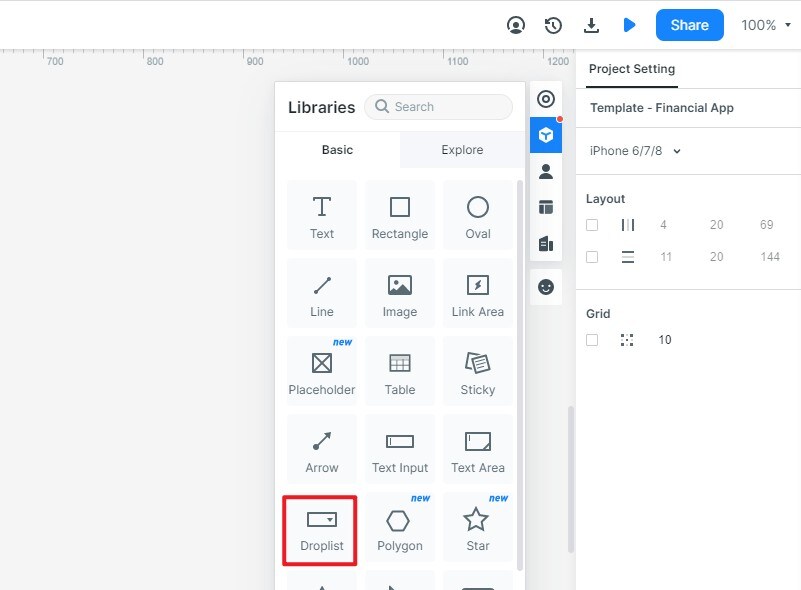Toggle the Grid checkbox on
Viewport: 801px width, 590px height.
(x=592, y=339)
